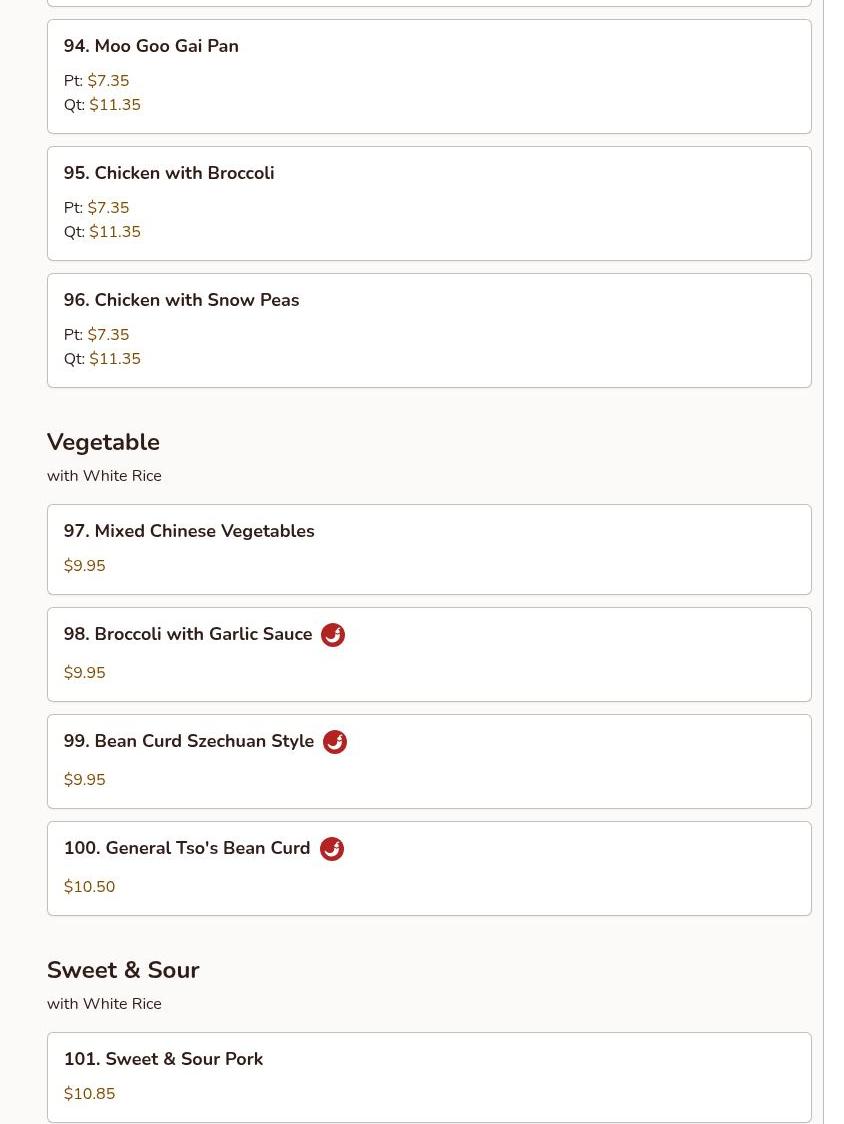Viewport: 844px width, 1124px height.
Task: Click the $10.85 price for Sweet & Sour Pork
Action: click(90, 1094)
